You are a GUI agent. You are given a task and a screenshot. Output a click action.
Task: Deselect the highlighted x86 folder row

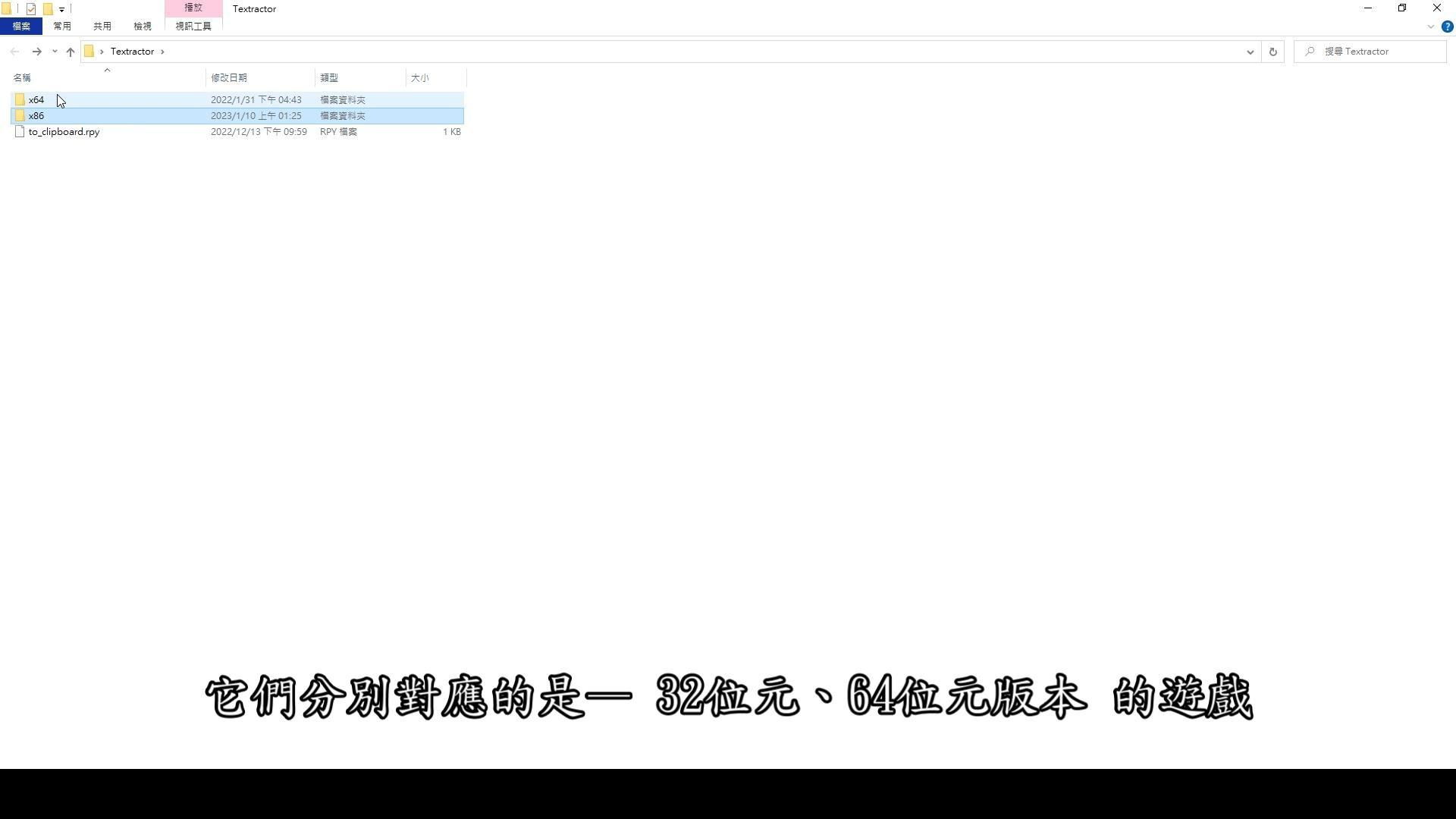point(36,115)
